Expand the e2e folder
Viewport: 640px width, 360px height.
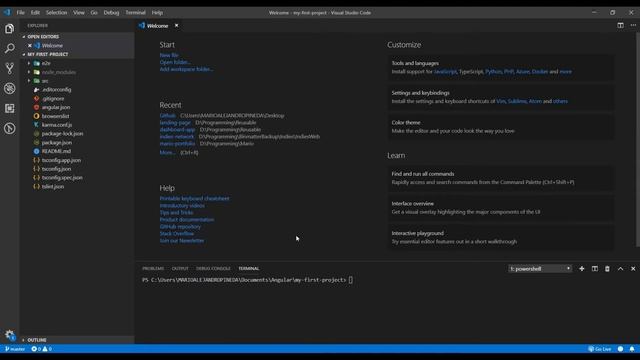[46, 63]
